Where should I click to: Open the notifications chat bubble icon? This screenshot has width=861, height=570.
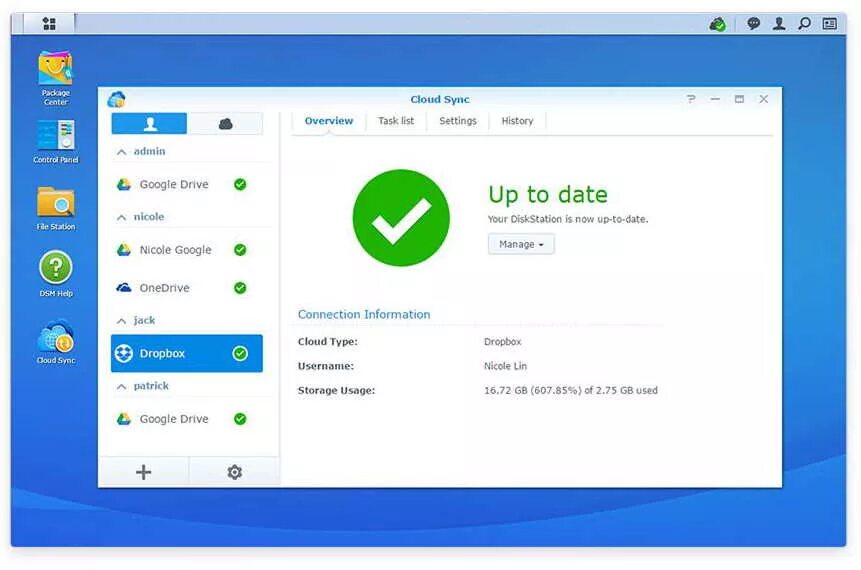click(753, 24)
